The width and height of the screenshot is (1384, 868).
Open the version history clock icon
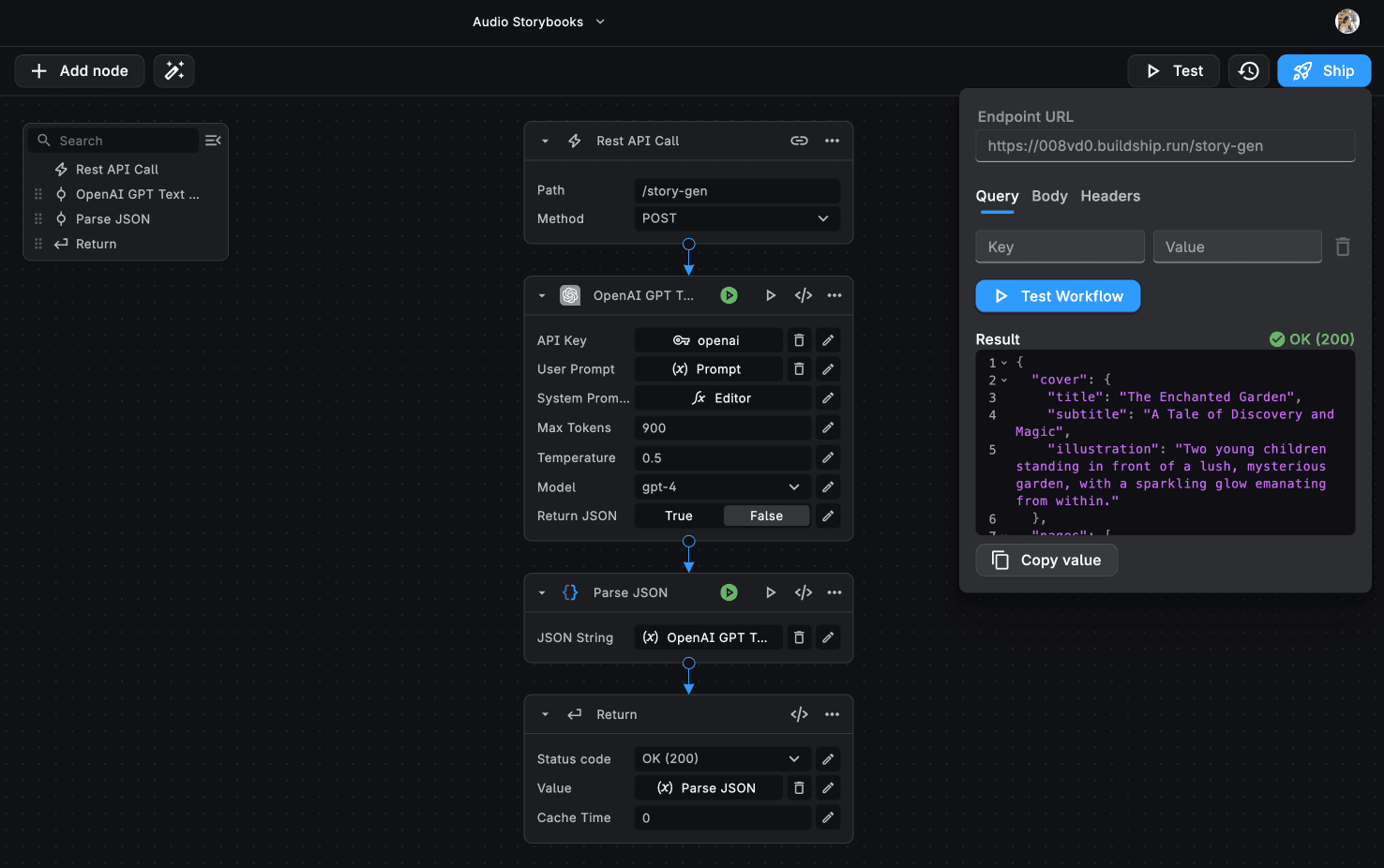click(1248, 71)
